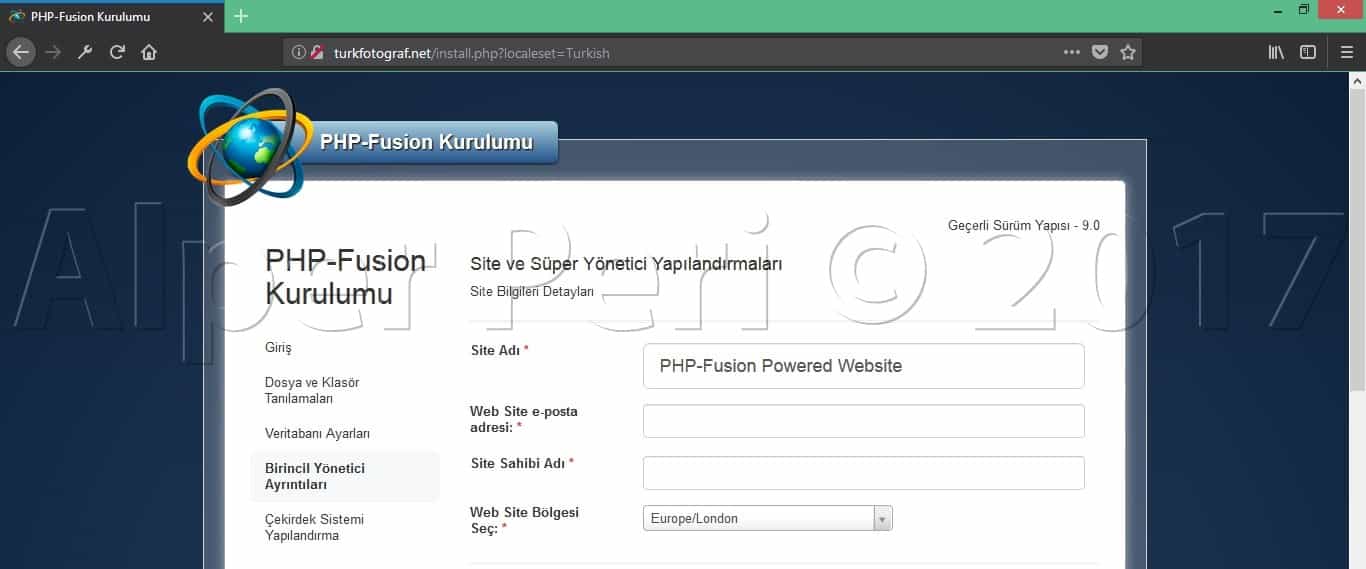Click the PHP-Fusion Kurulumu banner title

(426, 142)
